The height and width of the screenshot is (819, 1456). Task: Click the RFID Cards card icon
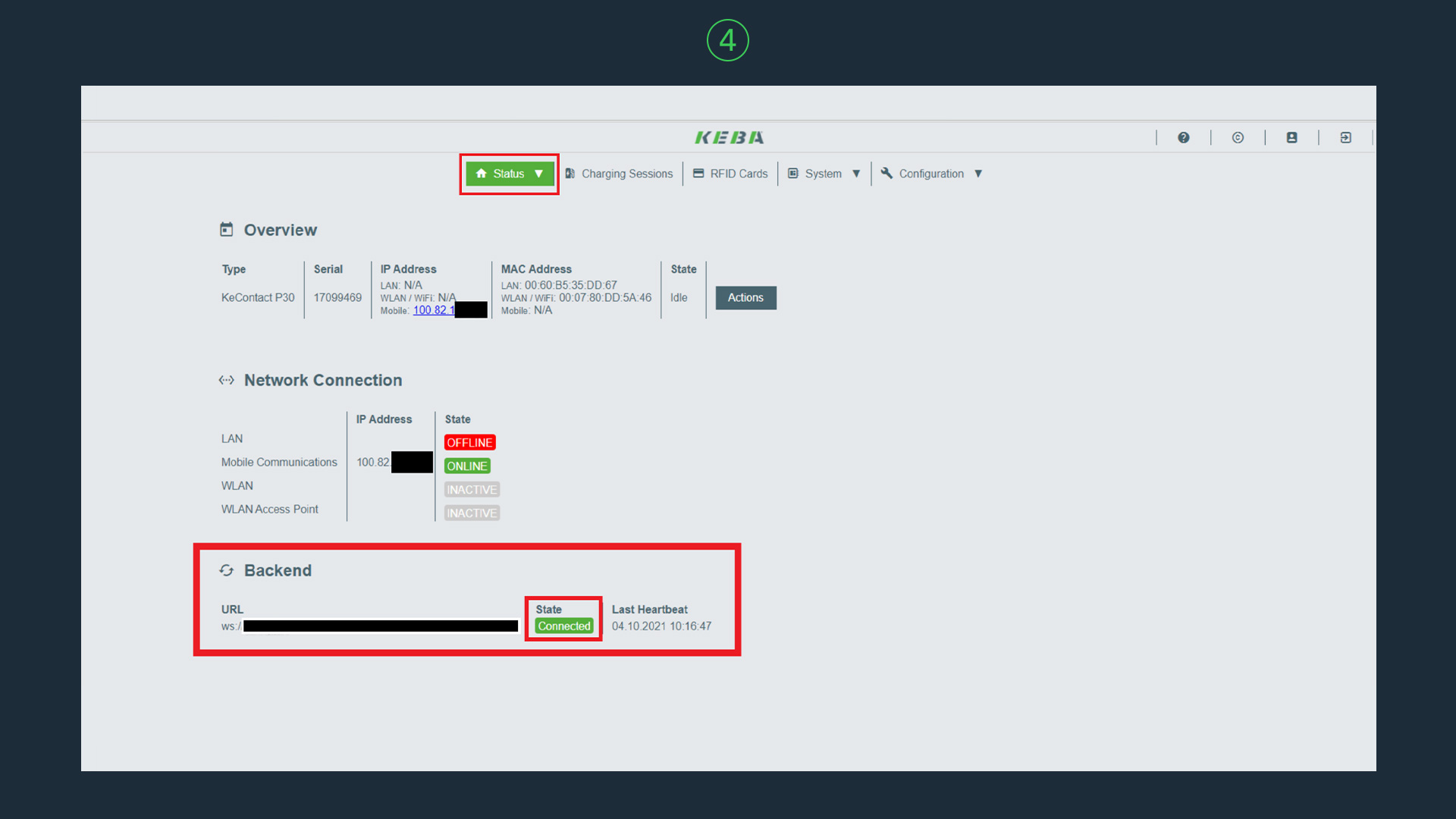(x=698, y=174)
